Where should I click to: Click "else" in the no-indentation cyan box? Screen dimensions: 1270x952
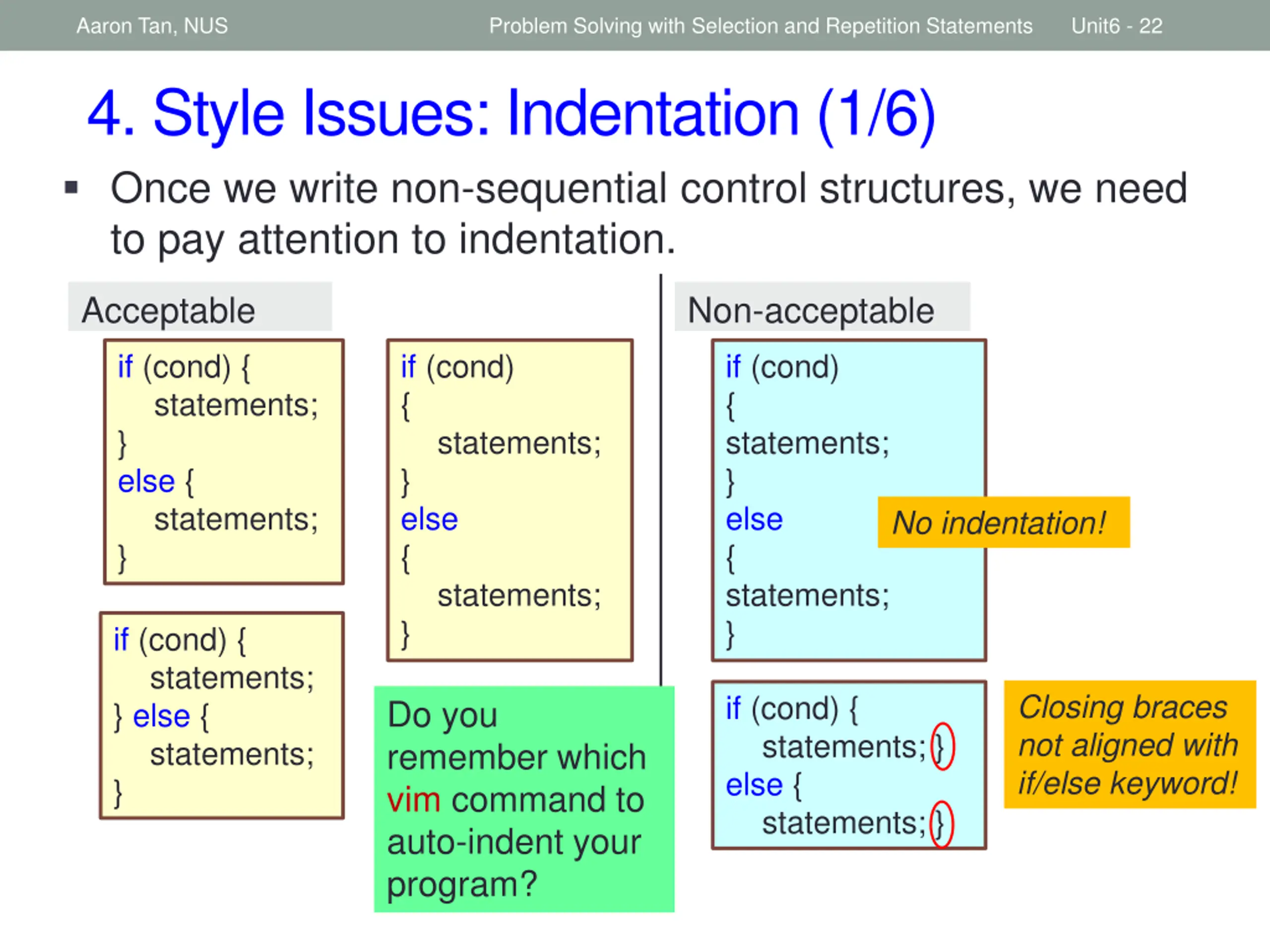(x=754, y=520)
